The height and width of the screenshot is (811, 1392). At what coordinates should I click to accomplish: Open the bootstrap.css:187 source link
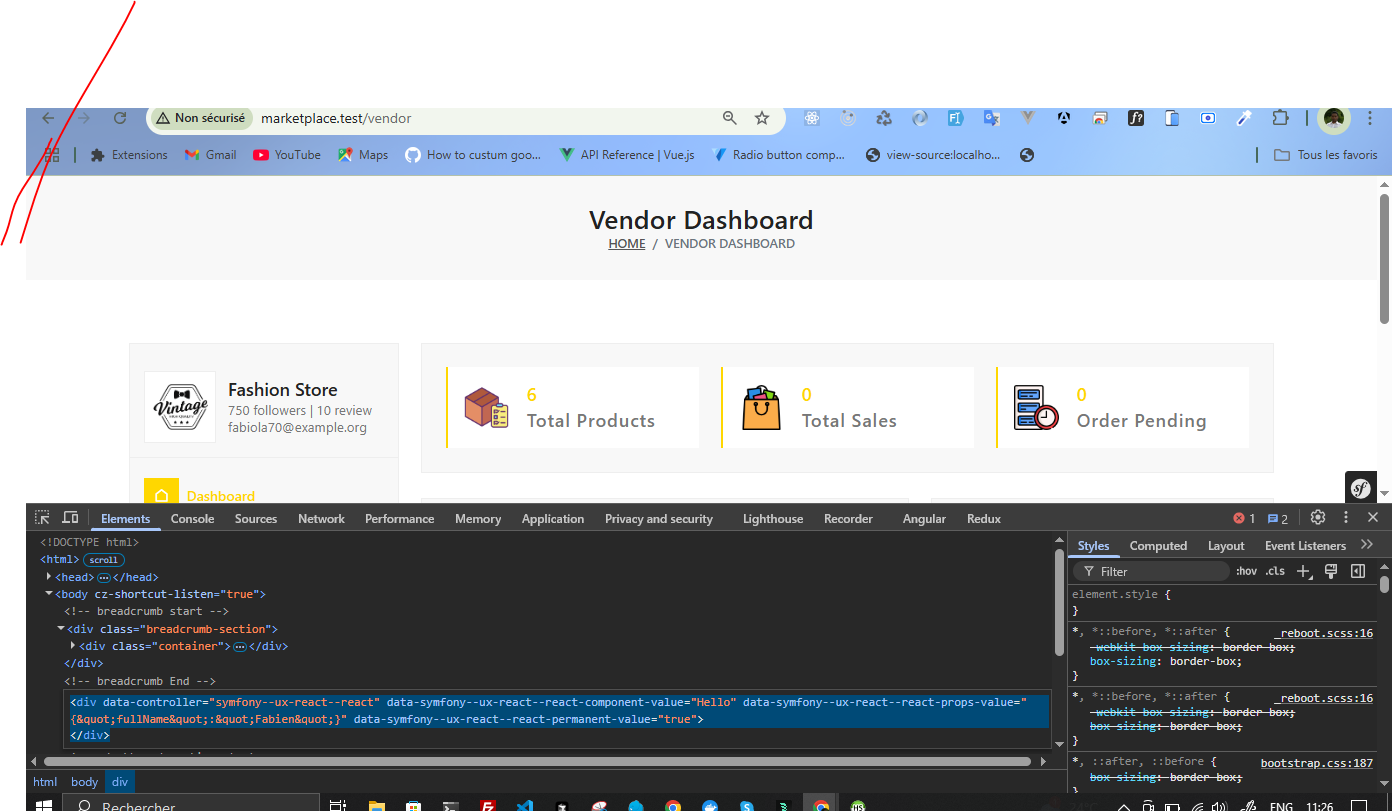1316,763
